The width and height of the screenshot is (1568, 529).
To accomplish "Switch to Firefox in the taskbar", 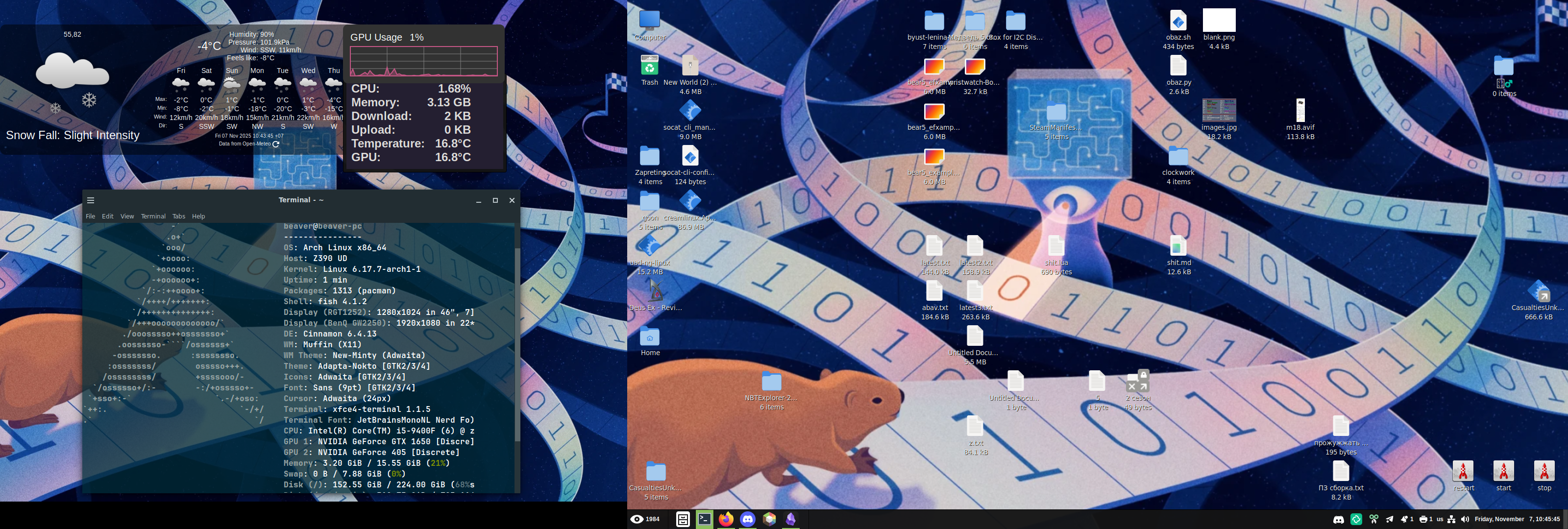I will (726, 519).
